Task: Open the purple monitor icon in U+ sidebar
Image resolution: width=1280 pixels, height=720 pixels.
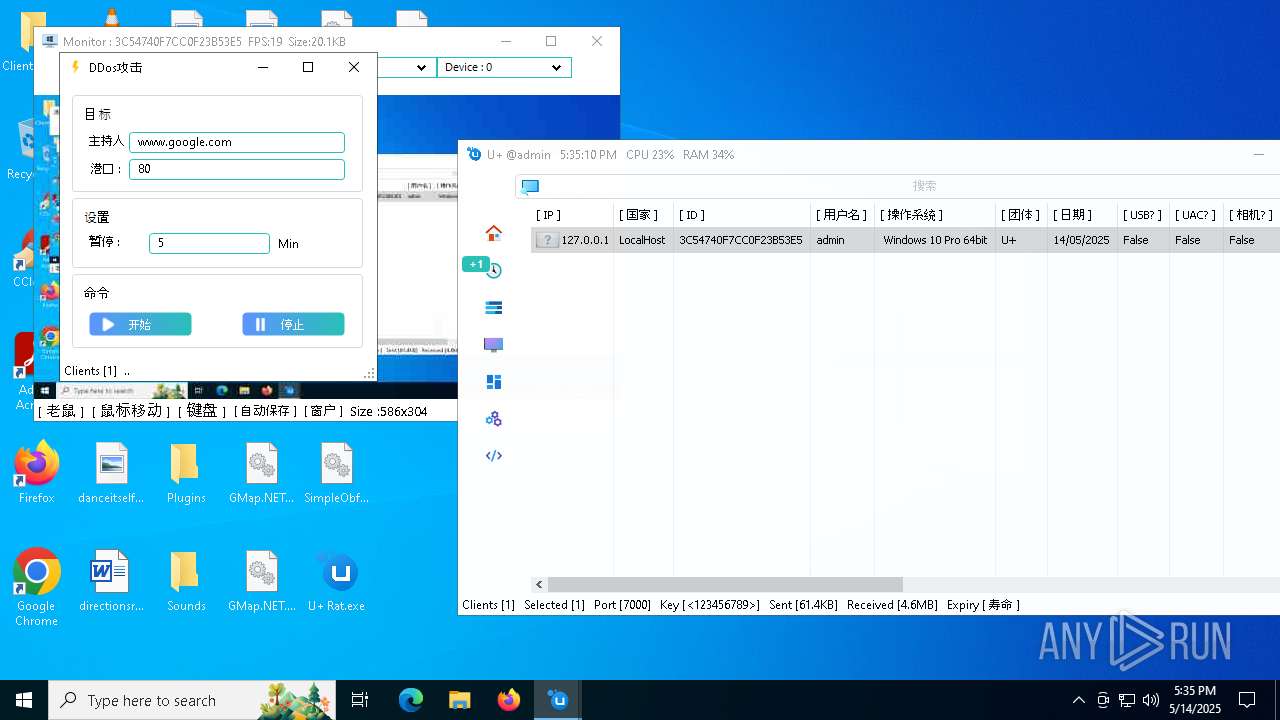Action: click(493, 345)
